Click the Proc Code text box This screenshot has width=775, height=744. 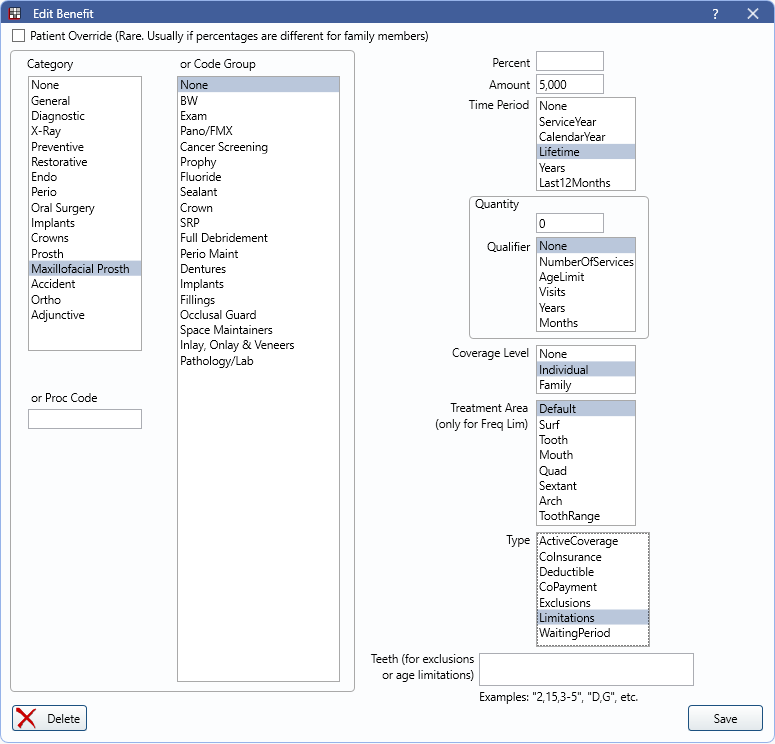pyautogui.click(x=85, y=419)
